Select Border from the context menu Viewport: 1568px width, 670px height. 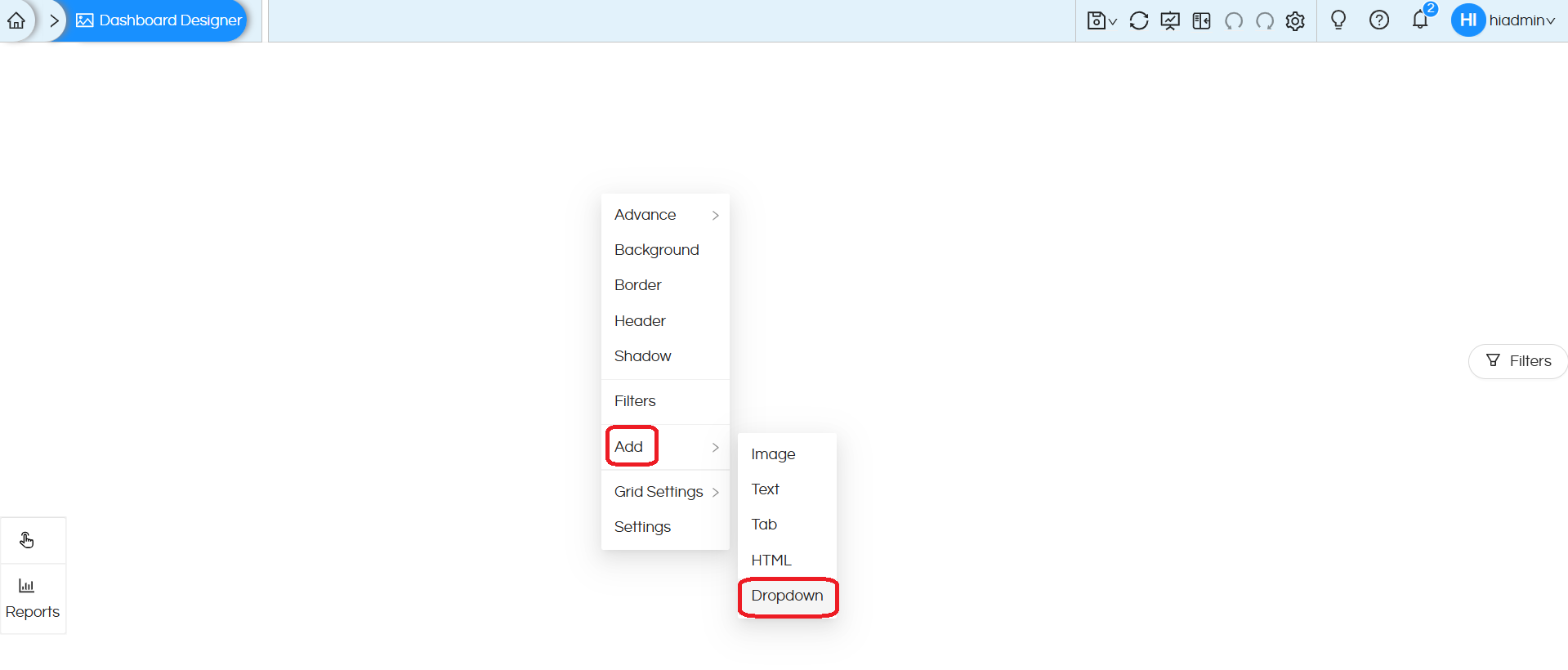(665, 285)
